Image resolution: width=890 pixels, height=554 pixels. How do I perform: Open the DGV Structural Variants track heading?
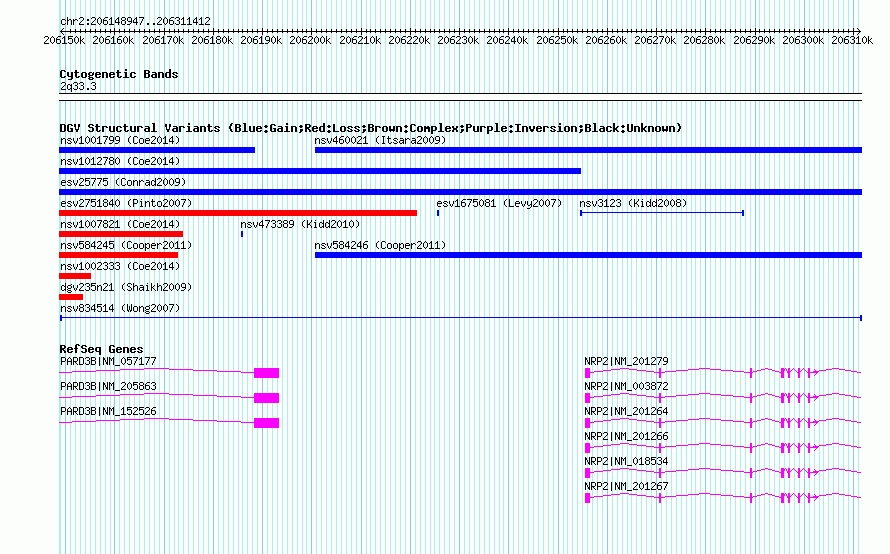tap(371, 128)
